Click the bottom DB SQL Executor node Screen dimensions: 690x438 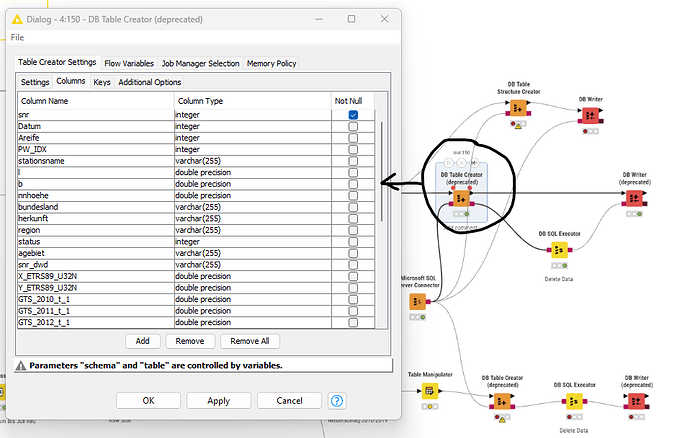tap(574, 401)
